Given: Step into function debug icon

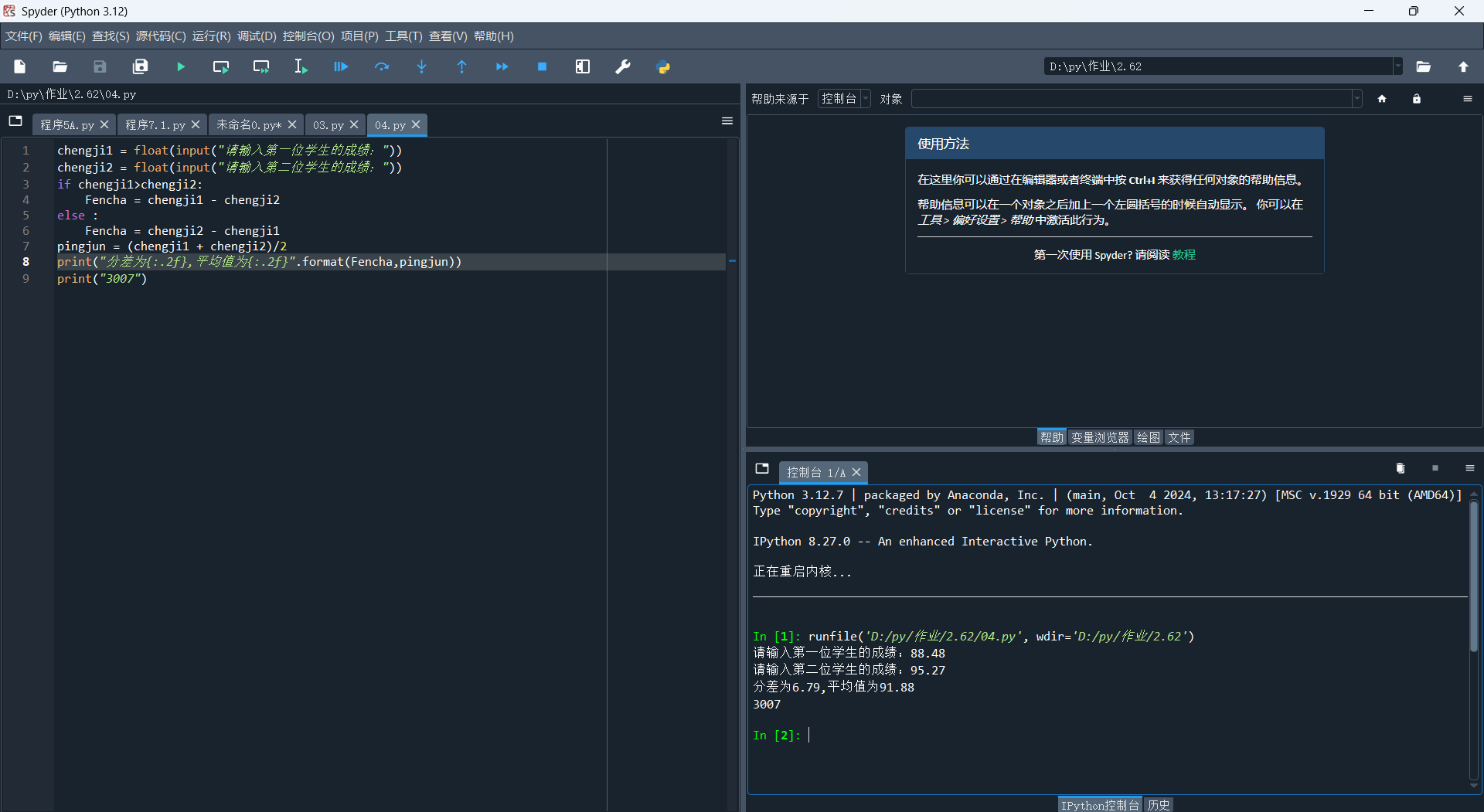Looking at the screenshot, I should pyautogui.click(x=422, y=67).
